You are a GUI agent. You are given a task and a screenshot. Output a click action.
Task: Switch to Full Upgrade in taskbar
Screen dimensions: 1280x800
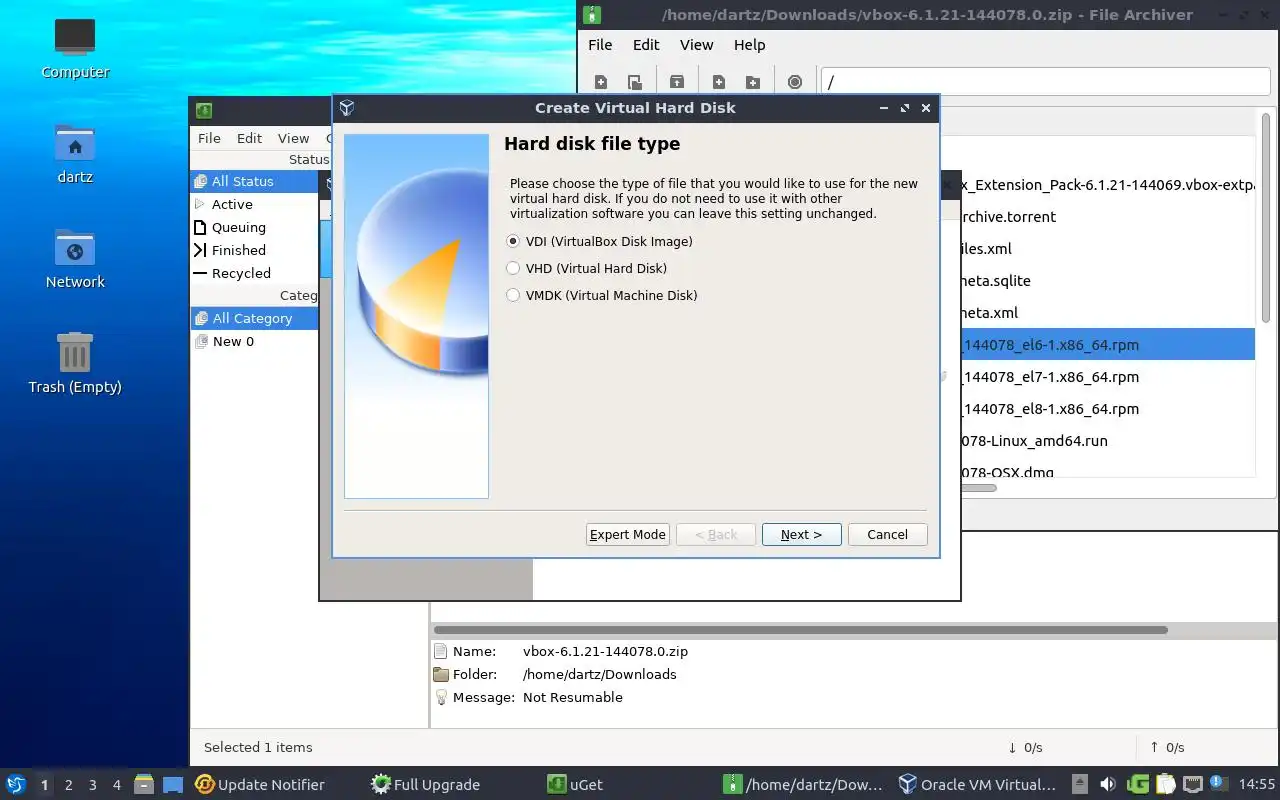[426, 785]
